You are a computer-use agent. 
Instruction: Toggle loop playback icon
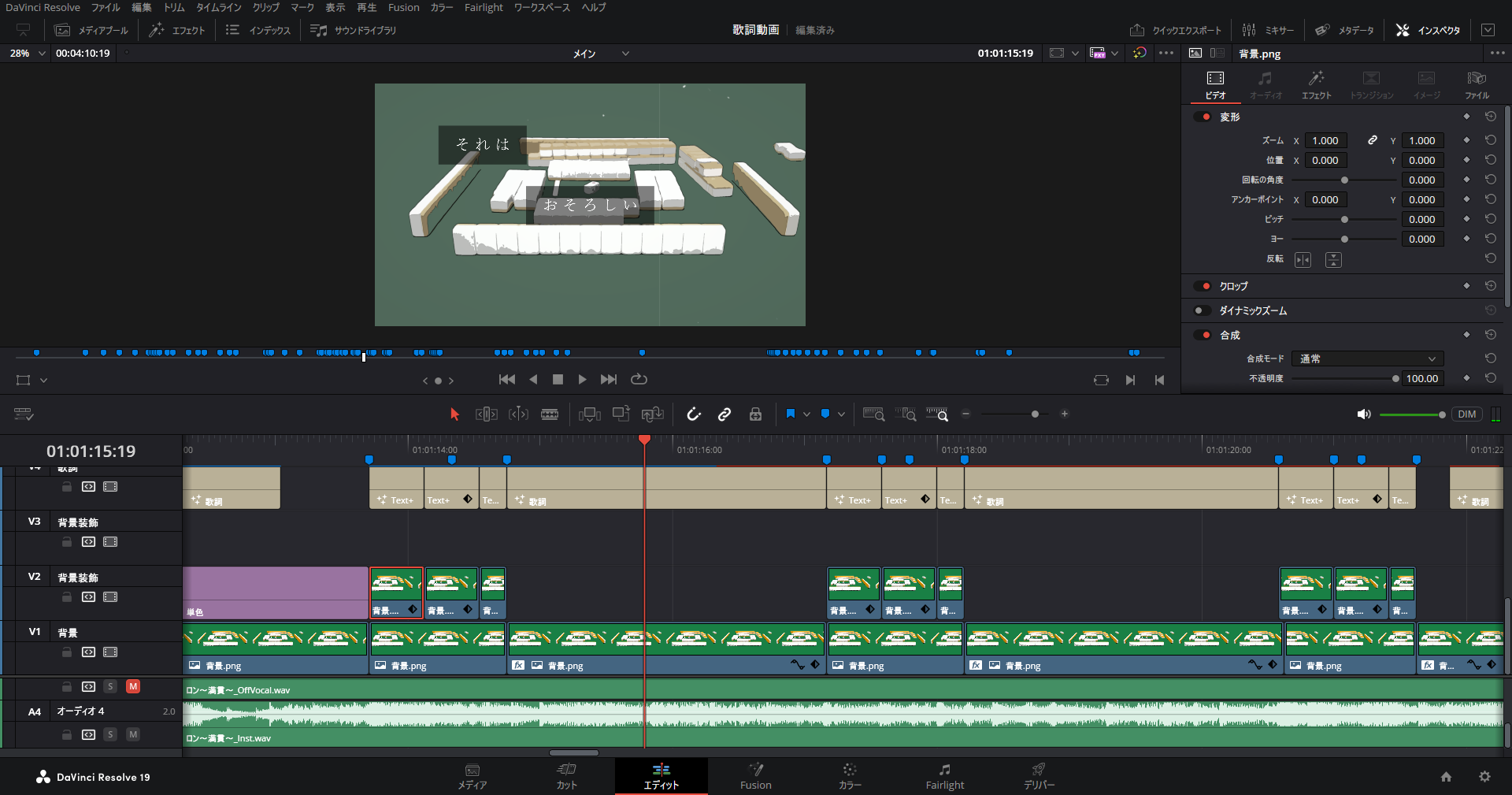coord(639,380)
